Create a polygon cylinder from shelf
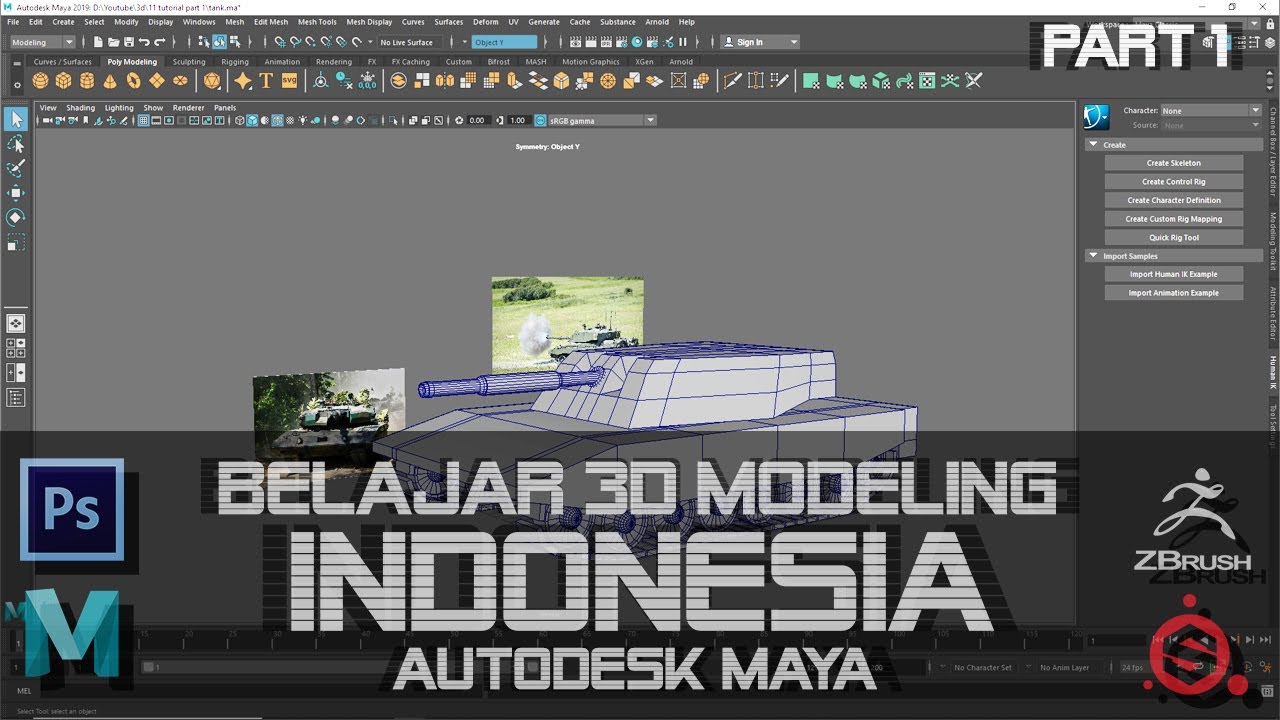 pos(87,81)
